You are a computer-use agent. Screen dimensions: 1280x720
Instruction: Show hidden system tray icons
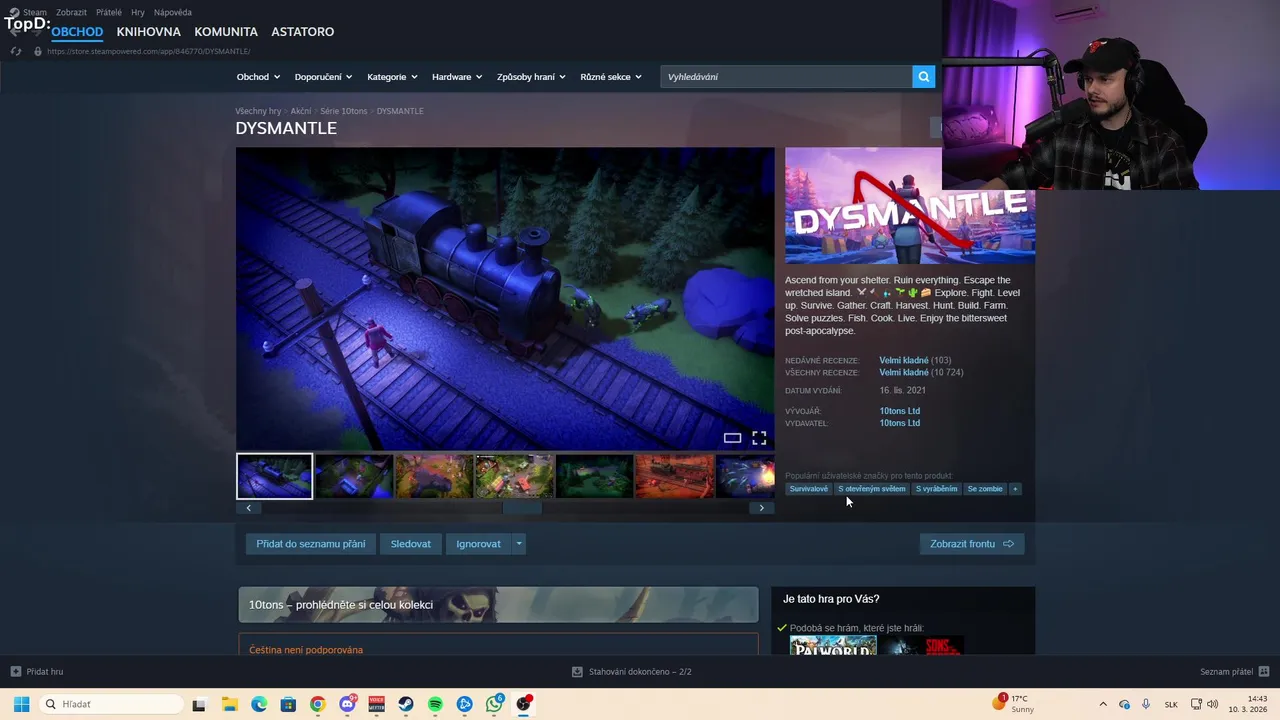[x=1103, y=704]
